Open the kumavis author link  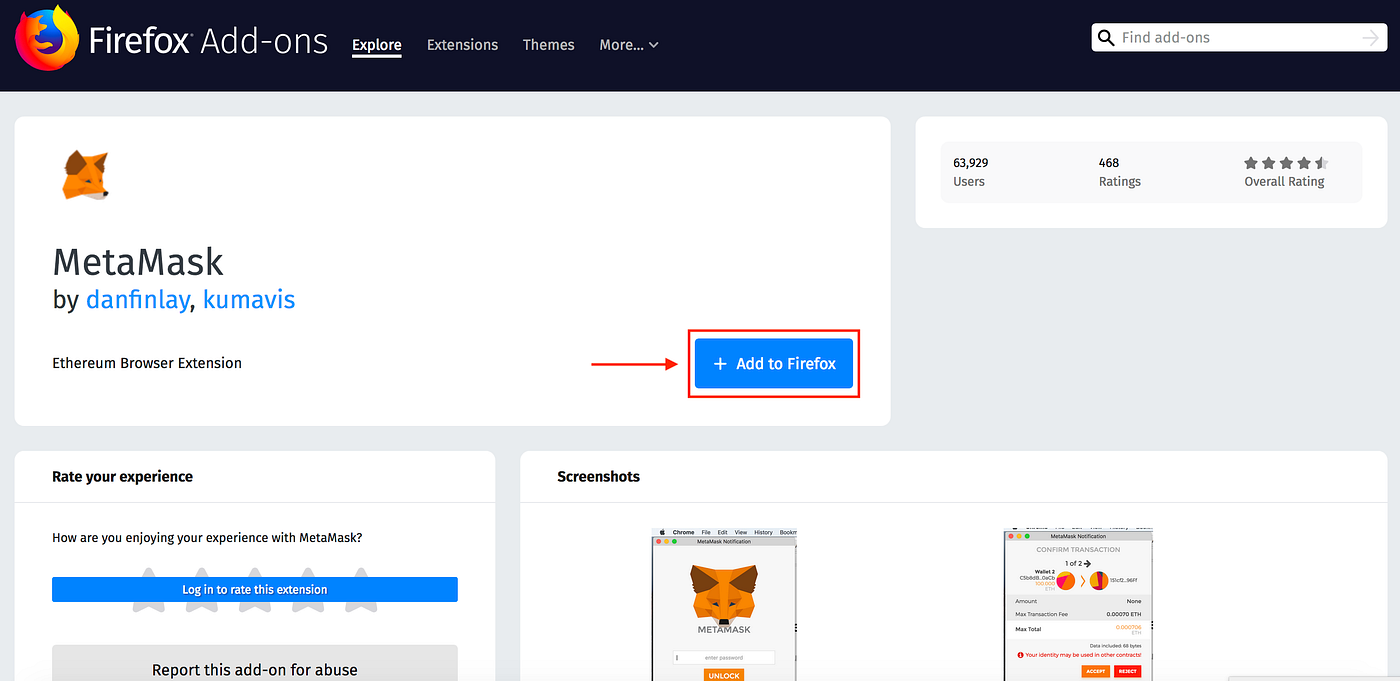click(x=249, y=299)
